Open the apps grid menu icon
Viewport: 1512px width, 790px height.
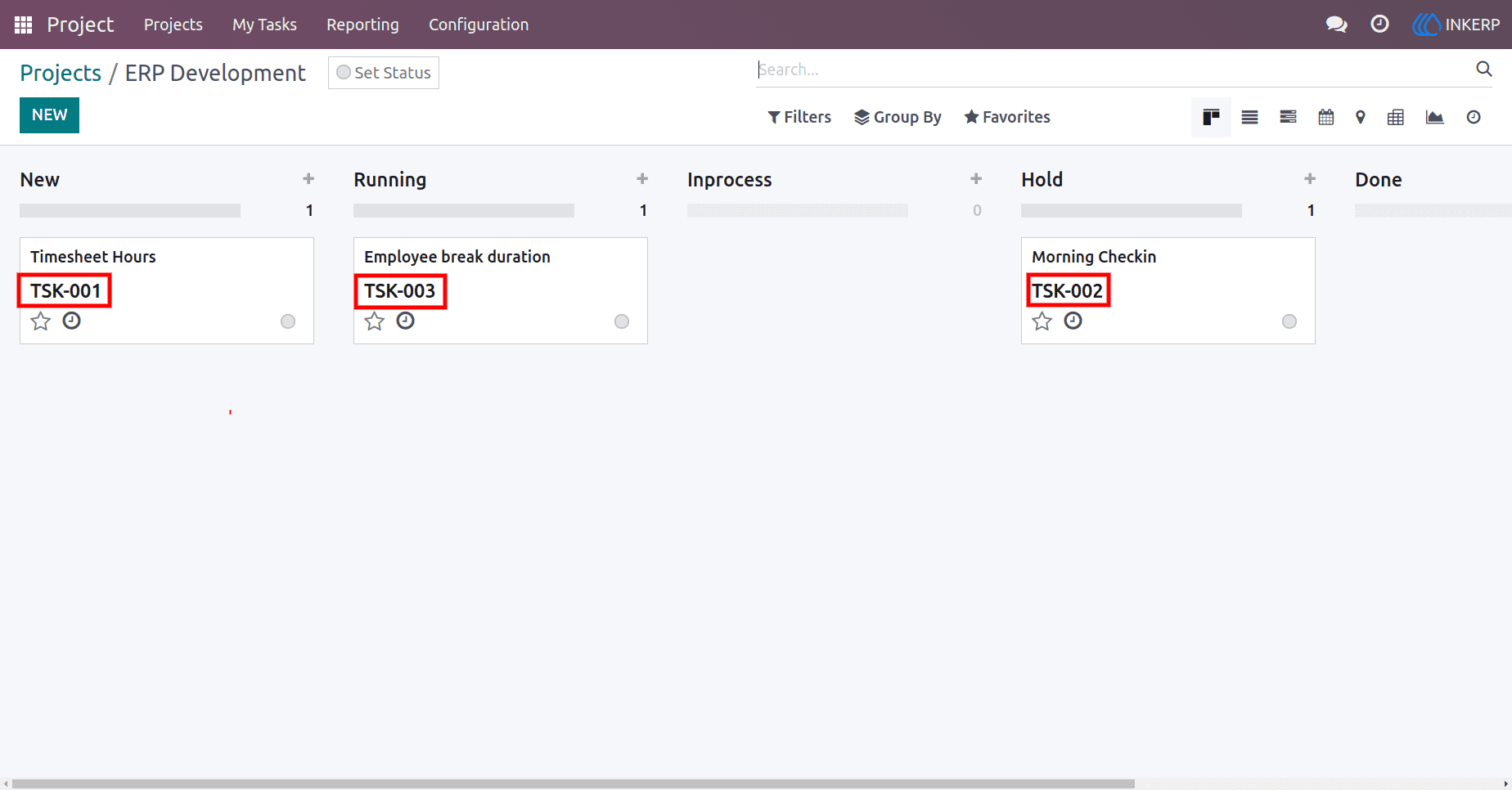[23, 25]
